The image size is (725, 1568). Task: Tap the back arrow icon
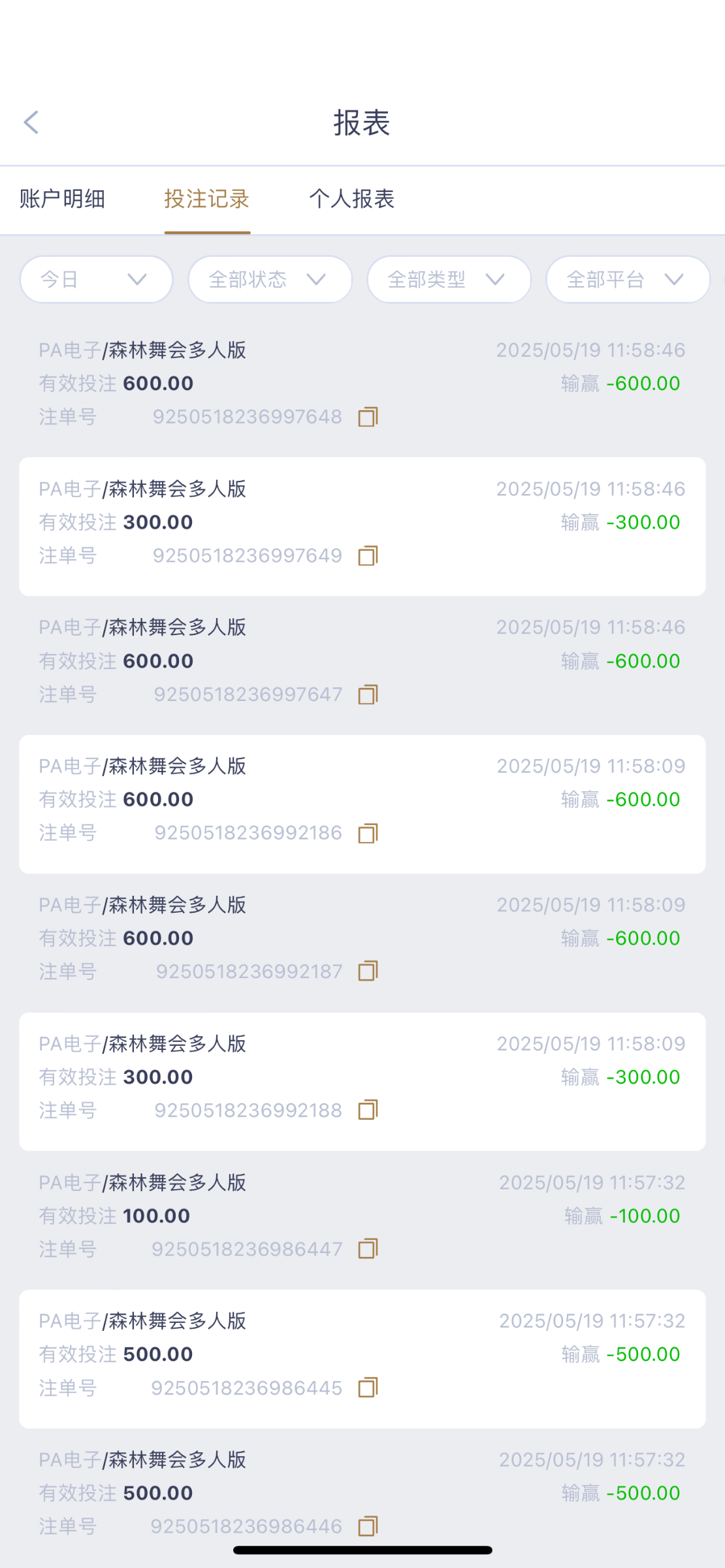31,122
